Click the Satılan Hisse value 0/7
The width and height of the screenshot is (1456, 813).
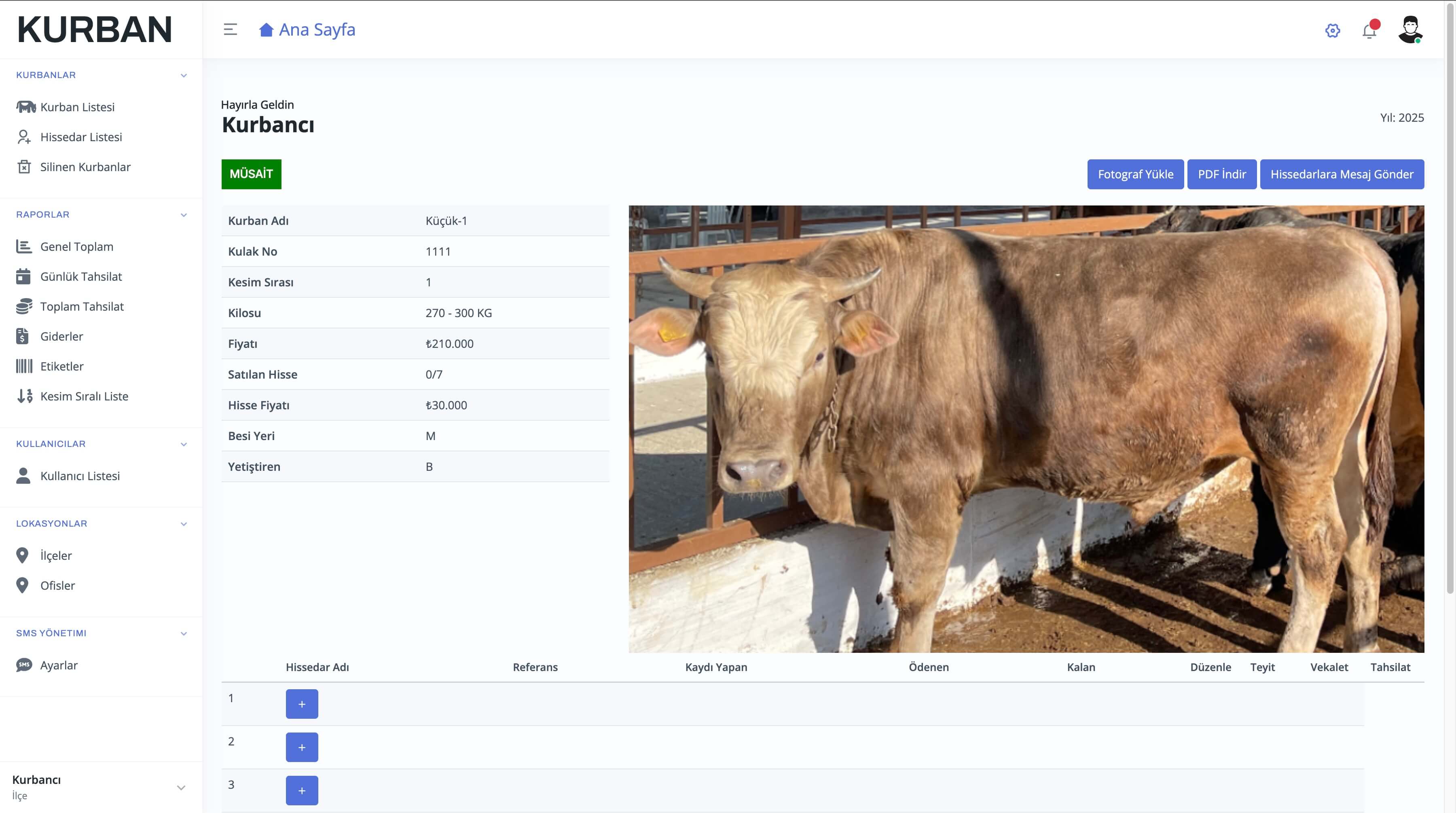434,374
